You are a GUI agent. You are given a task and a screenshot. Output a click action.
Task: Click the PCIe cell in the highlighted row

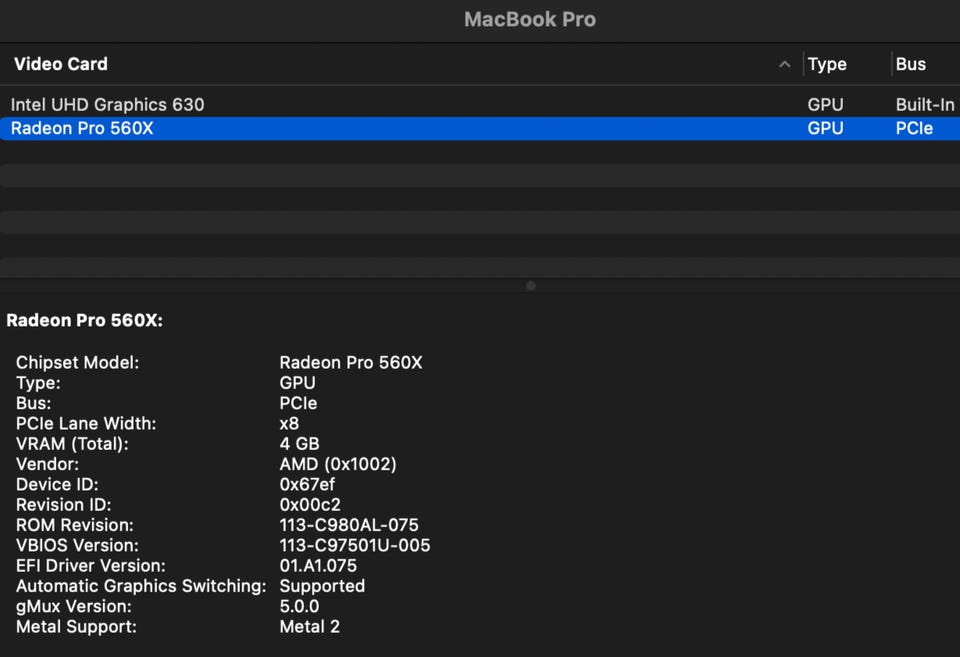pyautogui.click(x=914, y=128)
